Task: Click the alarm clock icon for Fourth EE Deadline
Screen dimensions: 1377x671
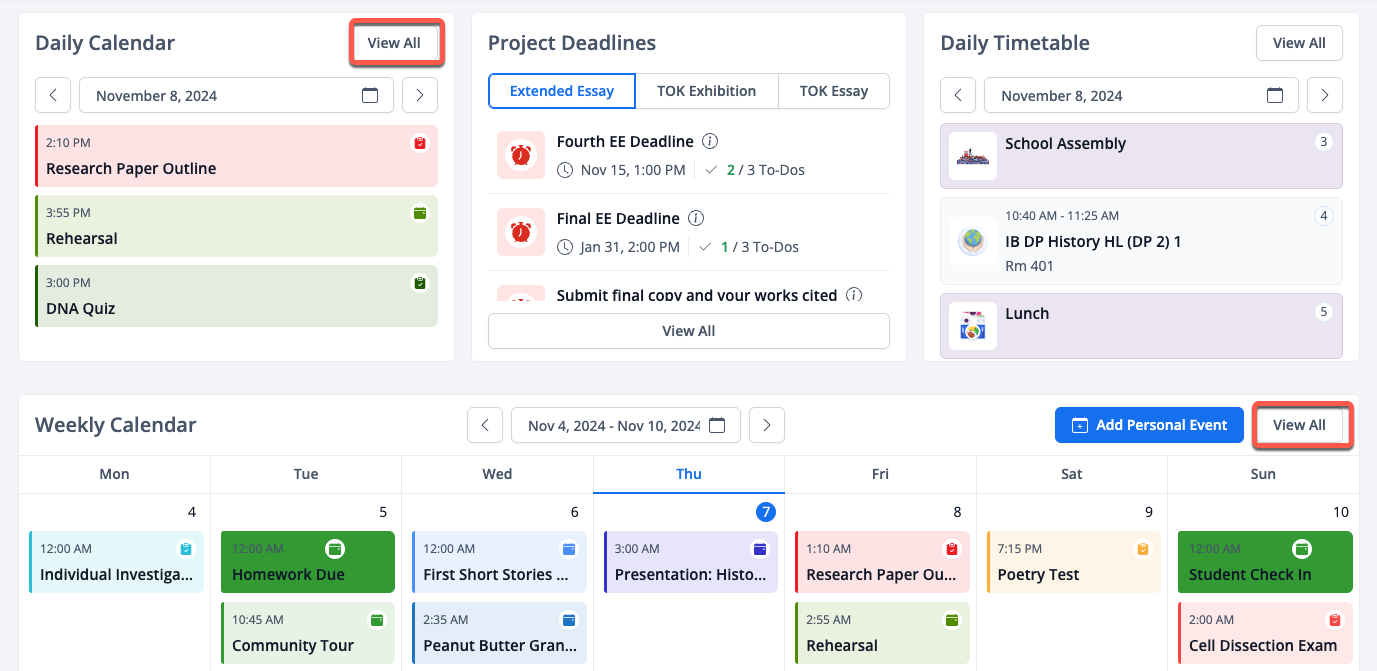Action: (x=520, y=155)
